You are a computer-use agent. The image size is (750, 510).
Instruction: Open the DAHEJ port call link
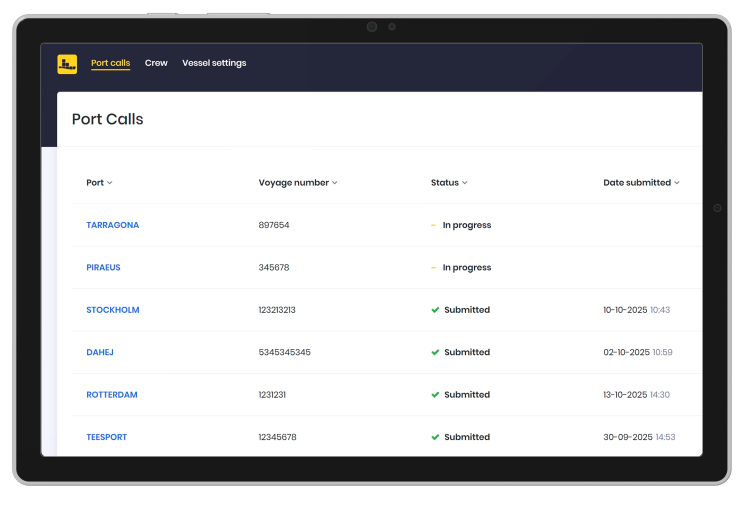(100, 352)
